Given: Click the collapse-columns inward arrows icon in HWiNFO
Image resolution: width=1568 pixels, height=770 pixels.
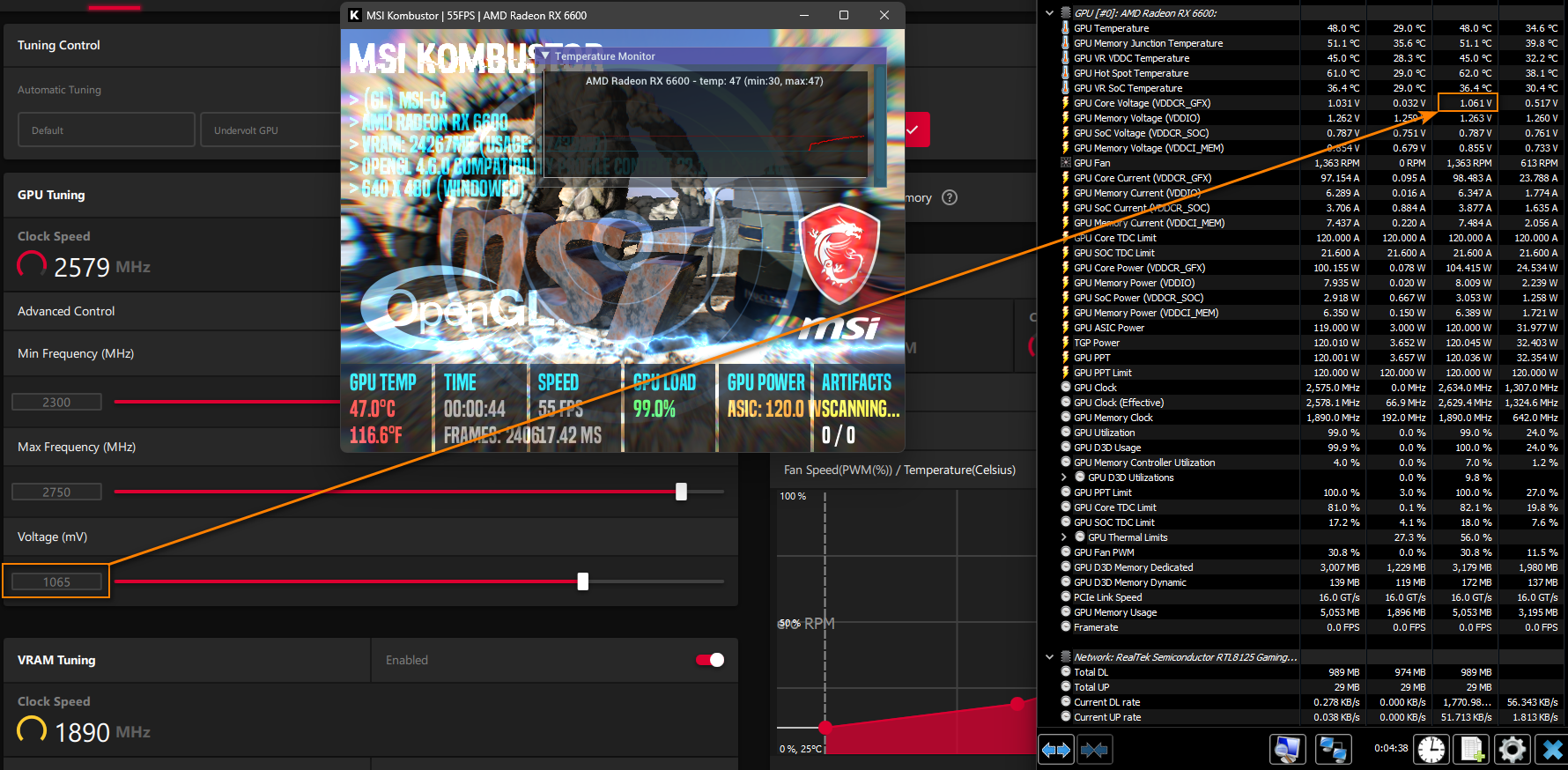Looking at the screenshot, I should click(1094, 750).
